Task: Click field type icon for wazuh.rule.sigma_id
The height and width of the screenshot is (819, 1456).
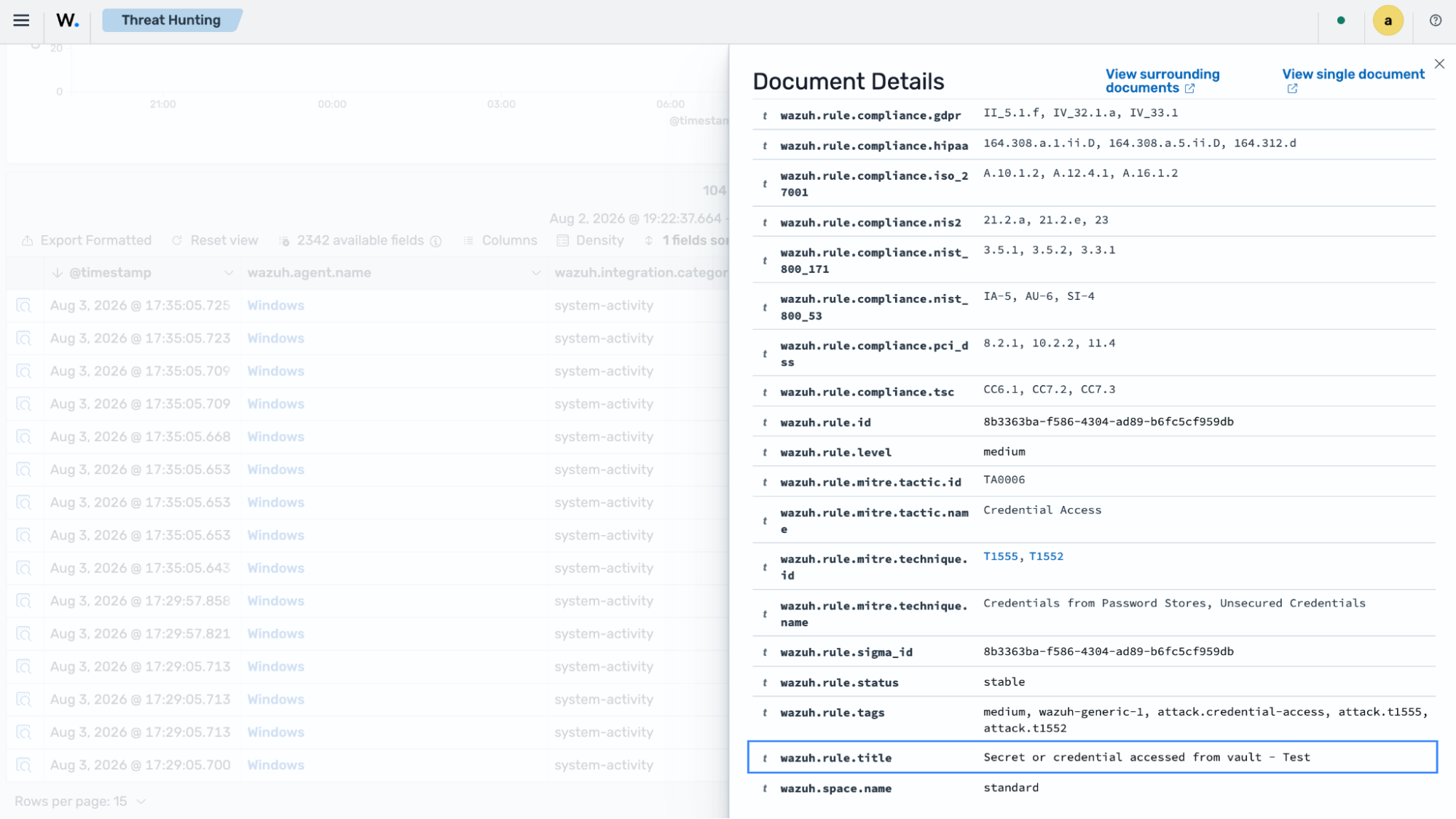Action: tap(765, 652)
